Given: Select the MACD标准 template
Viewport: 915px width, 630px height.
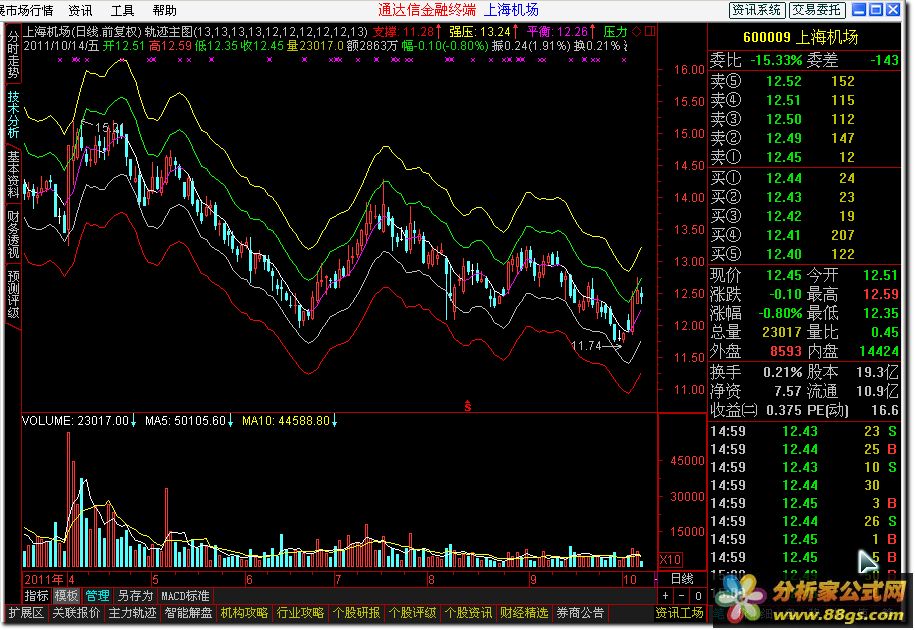Looking at the screenshot, I should 185,596.
